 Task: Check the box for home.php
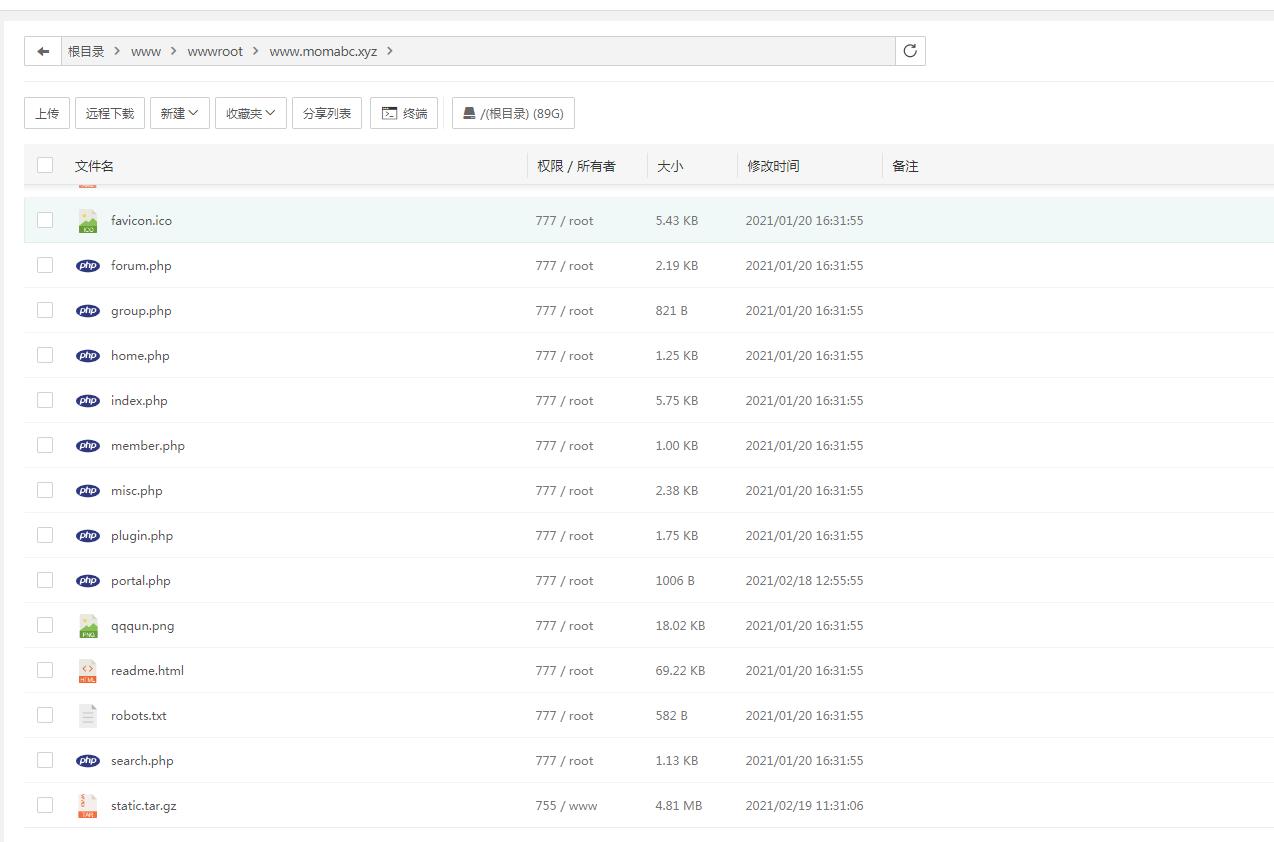pos(45,355)
